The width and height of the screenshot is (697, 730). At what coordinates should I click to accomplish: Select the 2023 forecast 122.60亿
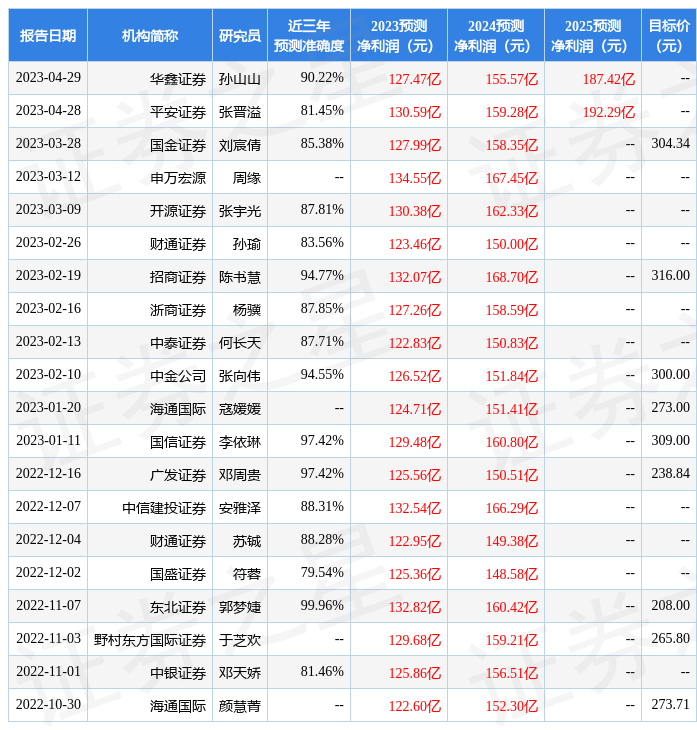[415, 707]
